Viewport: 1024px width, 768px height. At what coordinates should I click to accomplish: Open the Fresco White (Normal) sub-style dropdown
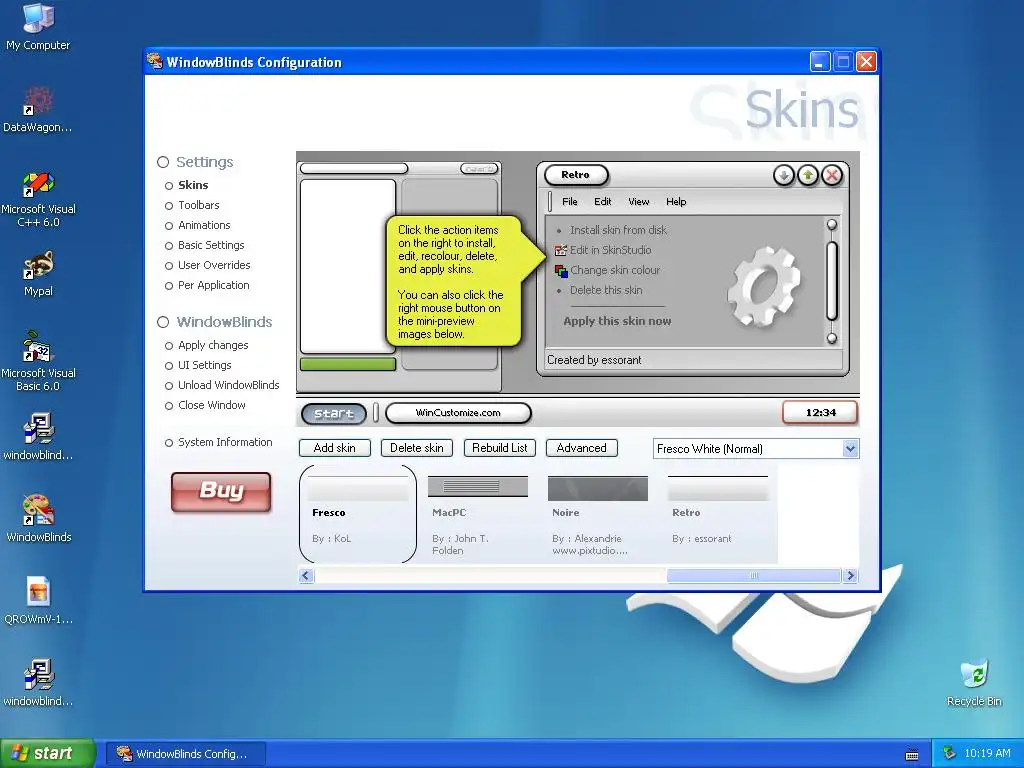(x=756, y=449)
